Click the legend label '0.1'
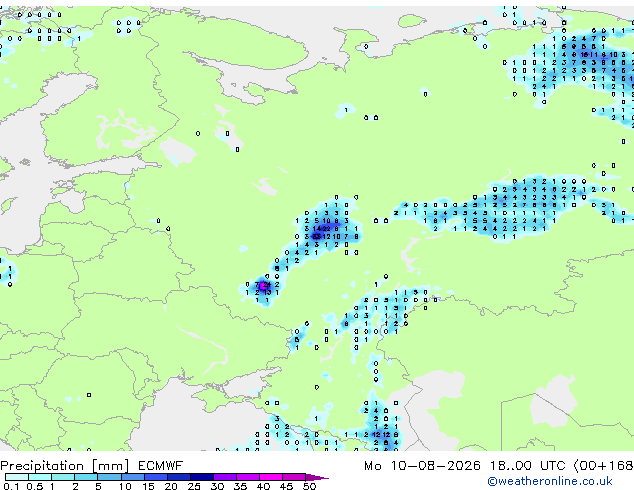Screen dimensions: 634x490 11,486
